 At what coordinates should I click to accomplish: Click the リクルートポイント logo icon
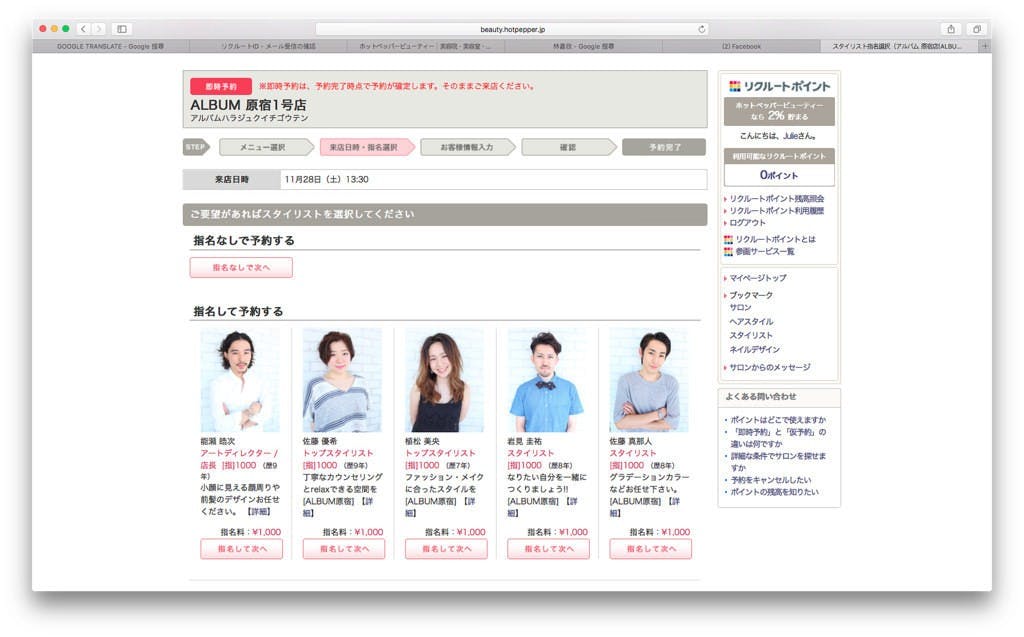click(x=735, y=86)
